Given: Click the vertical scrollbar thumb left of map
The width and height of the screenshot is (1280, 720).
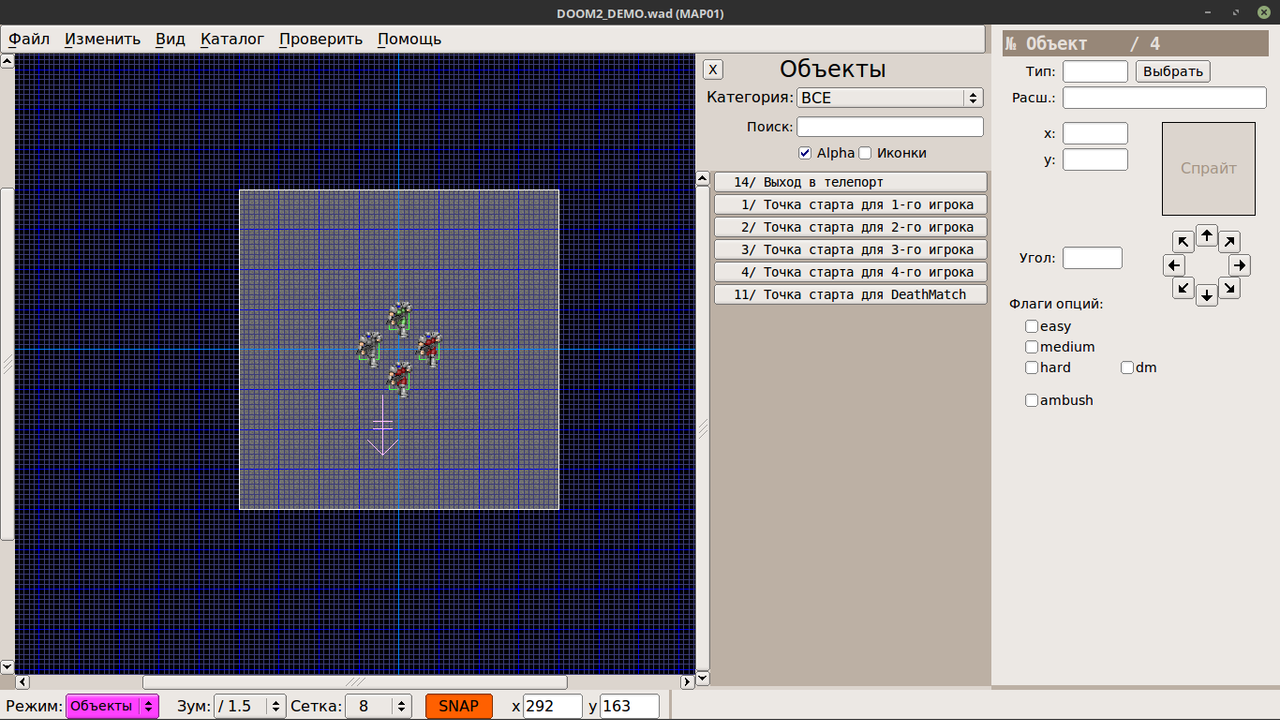Looking at the screenshot, I should click(7, 364).
